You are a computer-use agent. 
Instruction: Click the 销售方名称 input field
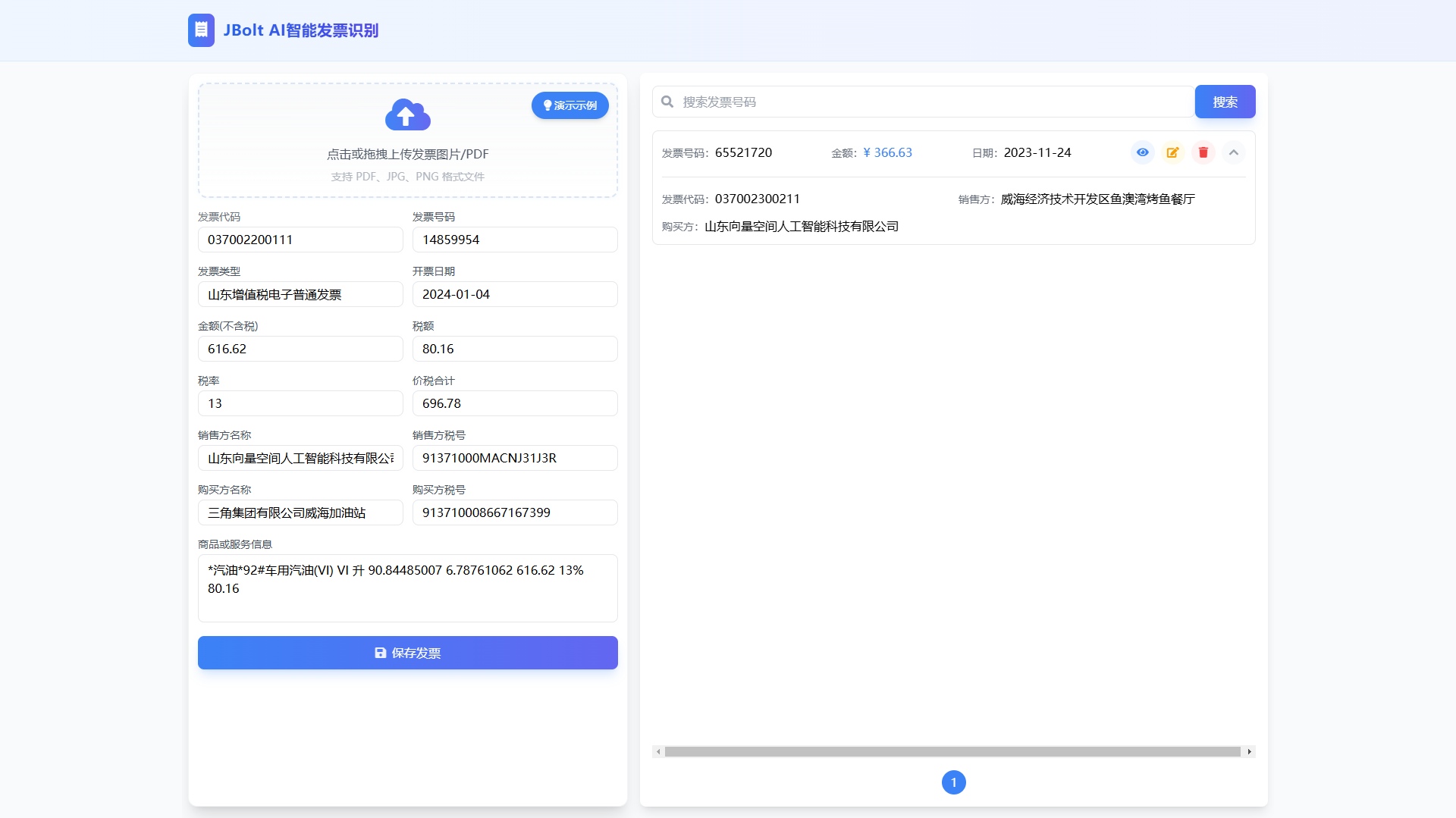[x=300, y=458]
